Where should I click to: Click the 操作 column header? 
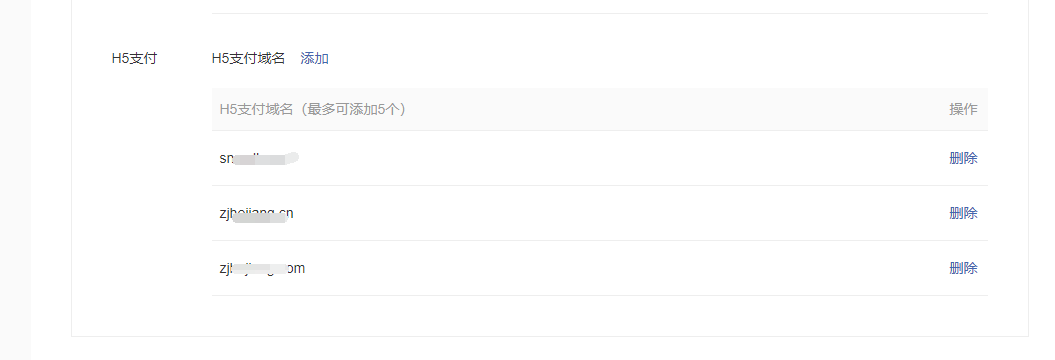point(963,109)
